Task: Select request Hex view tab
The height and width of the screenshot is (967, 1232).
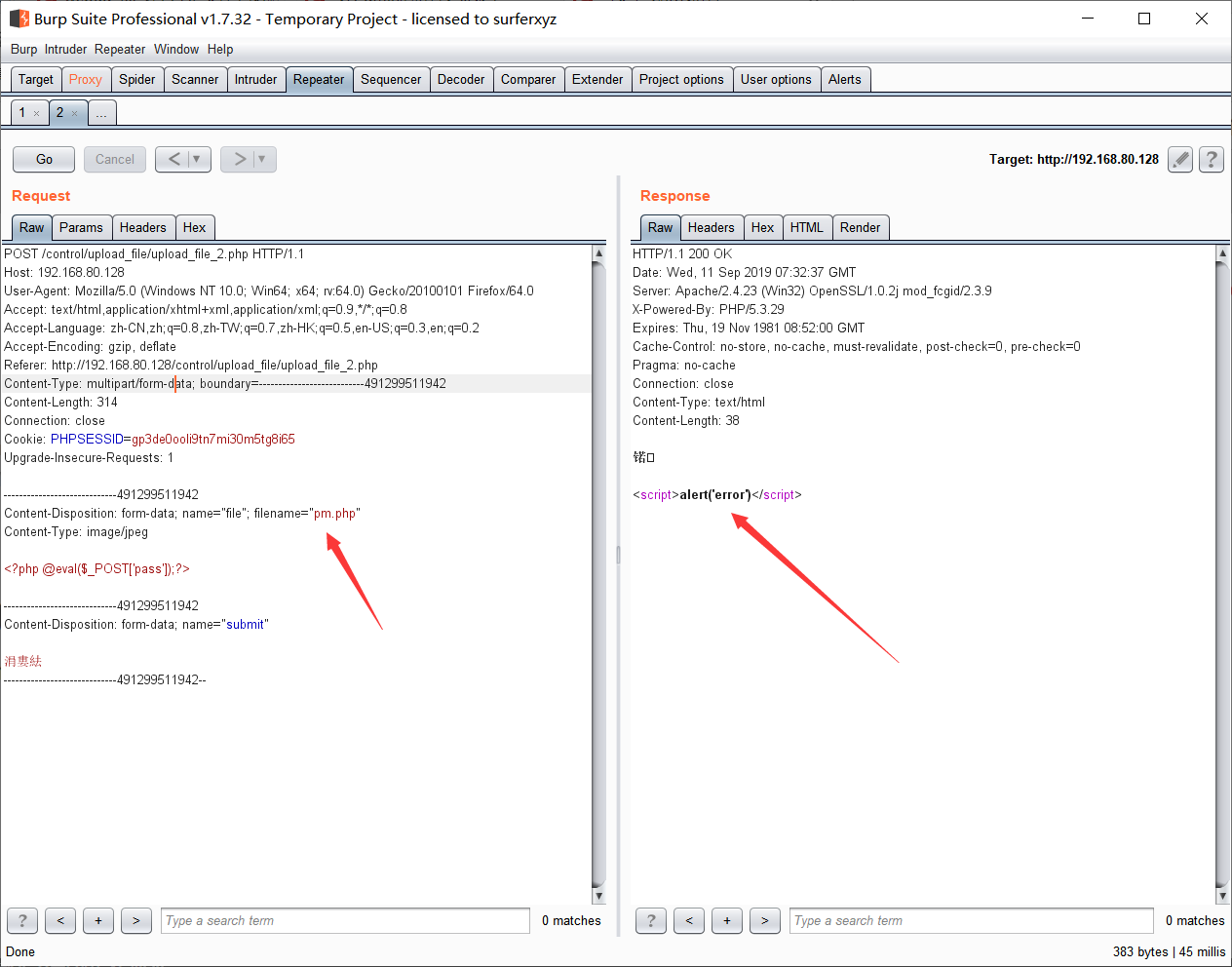Action: tap(195, 228)
